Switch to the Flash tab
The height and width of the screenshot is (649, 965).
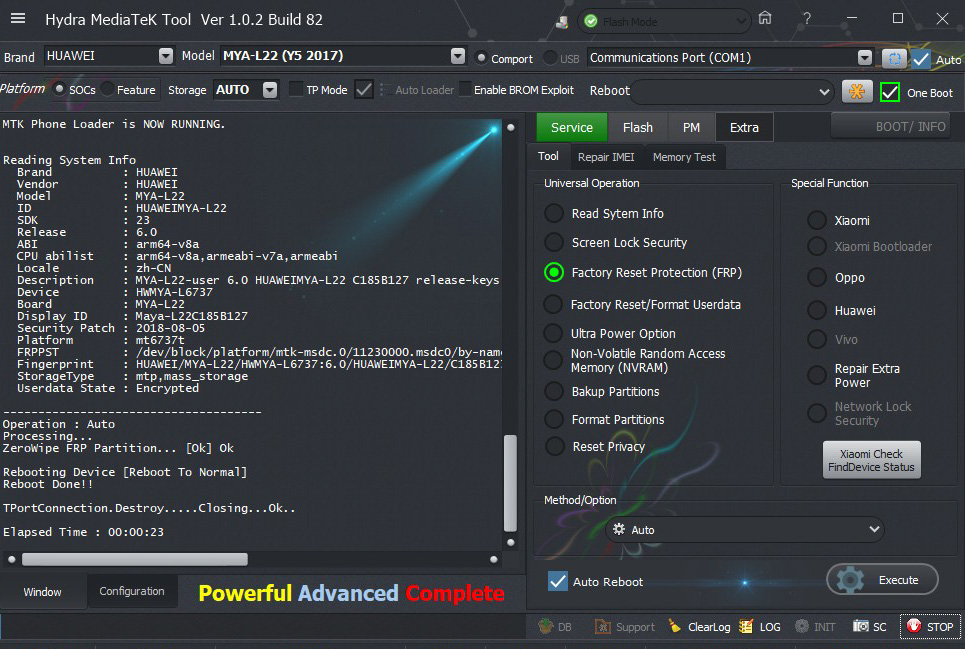(637, 127)
